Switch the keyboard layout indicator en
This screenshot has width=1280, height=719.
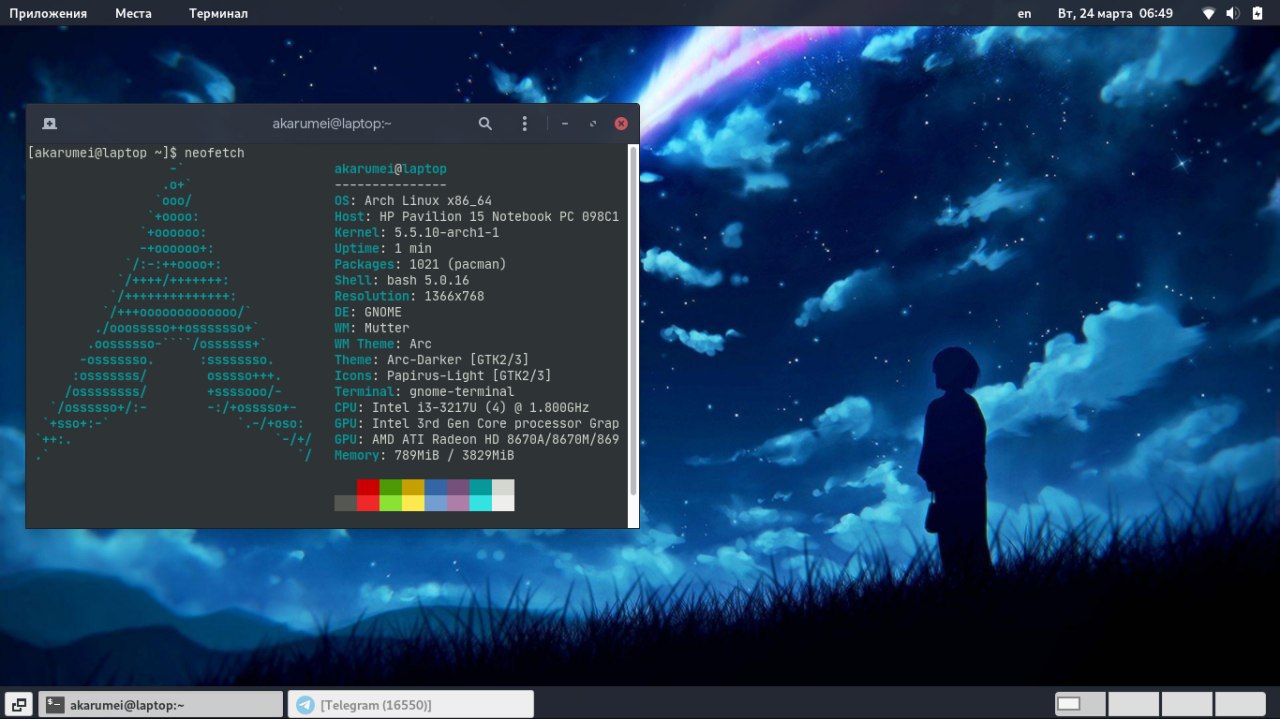click(1024, 13)
